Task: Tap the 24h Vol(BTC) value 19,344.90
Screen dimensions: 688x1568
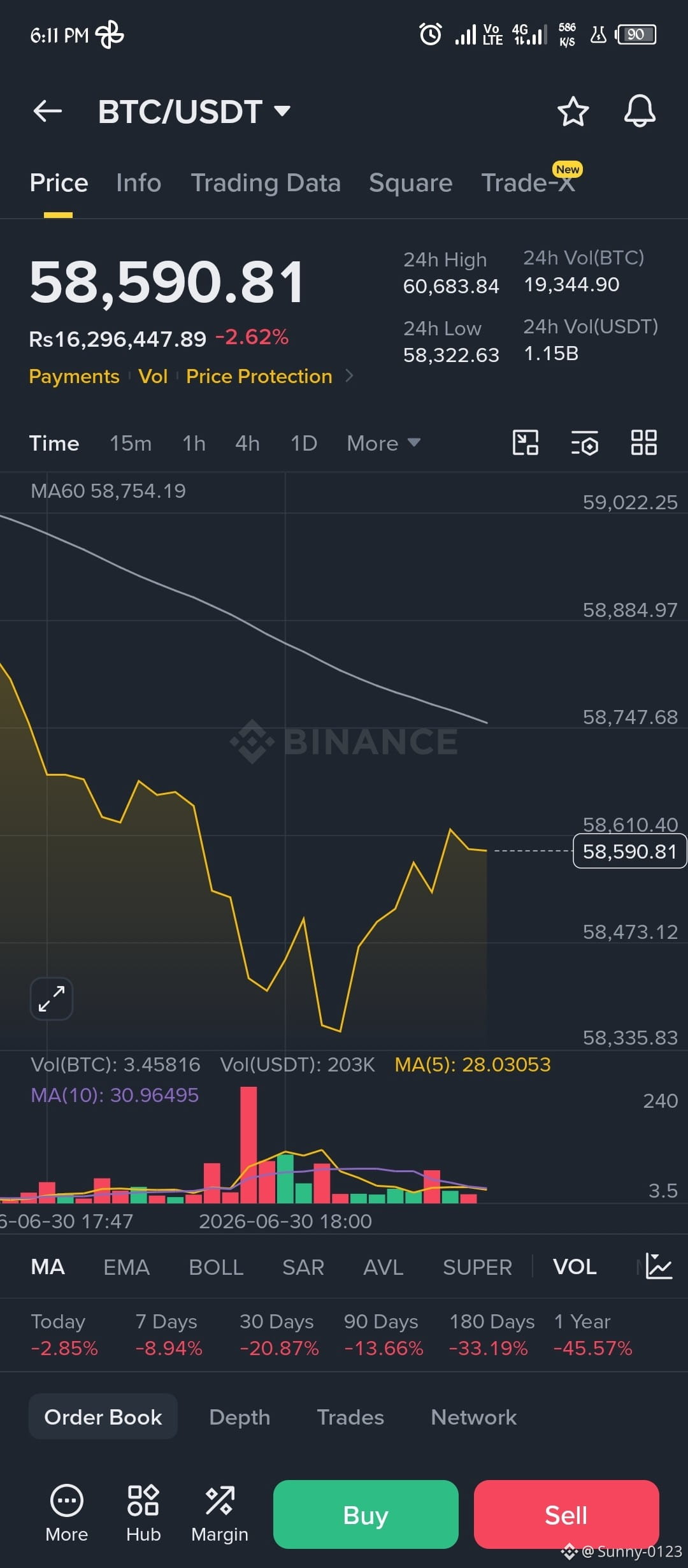Action: [571, 284]
